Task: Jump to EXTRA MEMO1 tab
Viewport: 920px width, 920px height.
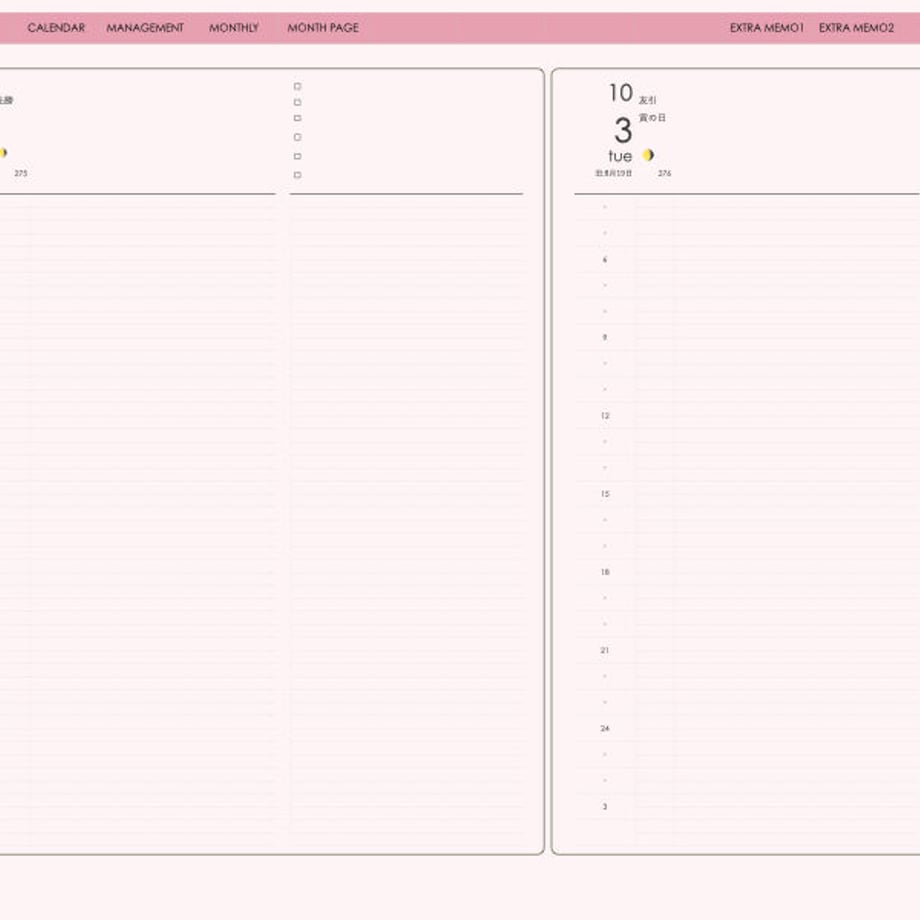Action: click(766, 28)
